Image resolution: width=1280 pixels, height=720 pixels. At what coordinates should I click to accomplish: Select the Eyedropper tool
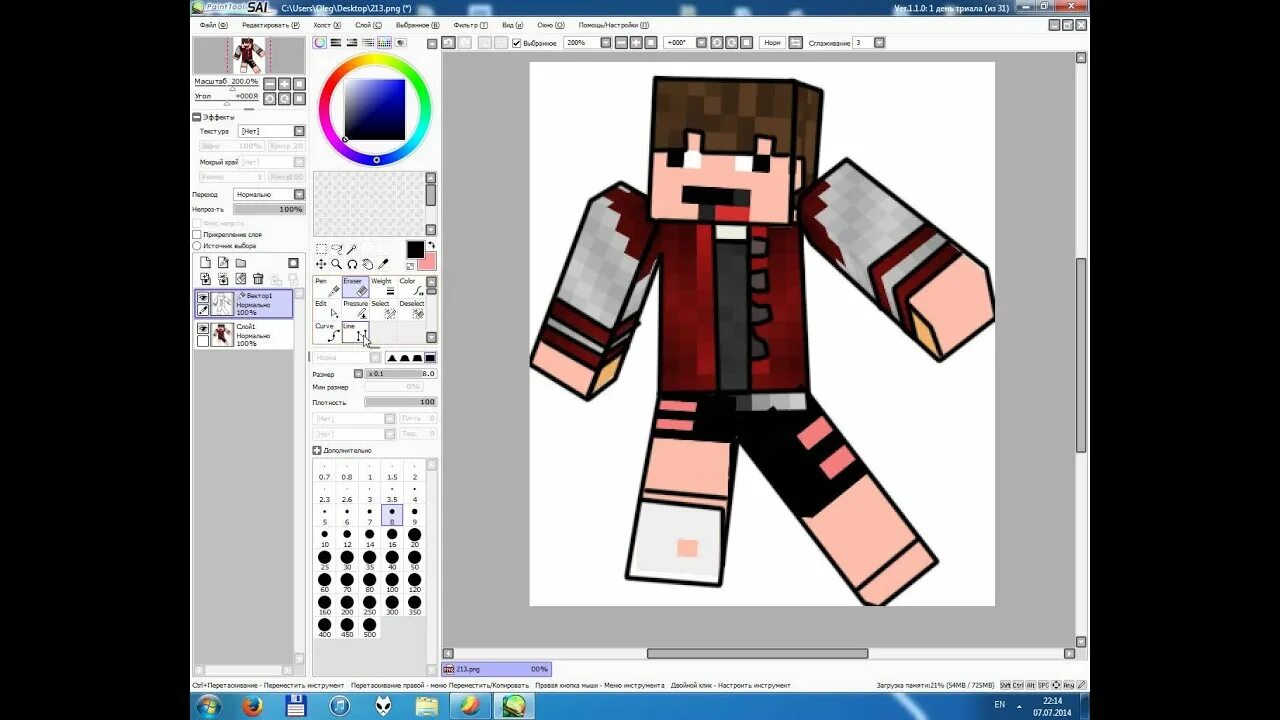point(383,264)
